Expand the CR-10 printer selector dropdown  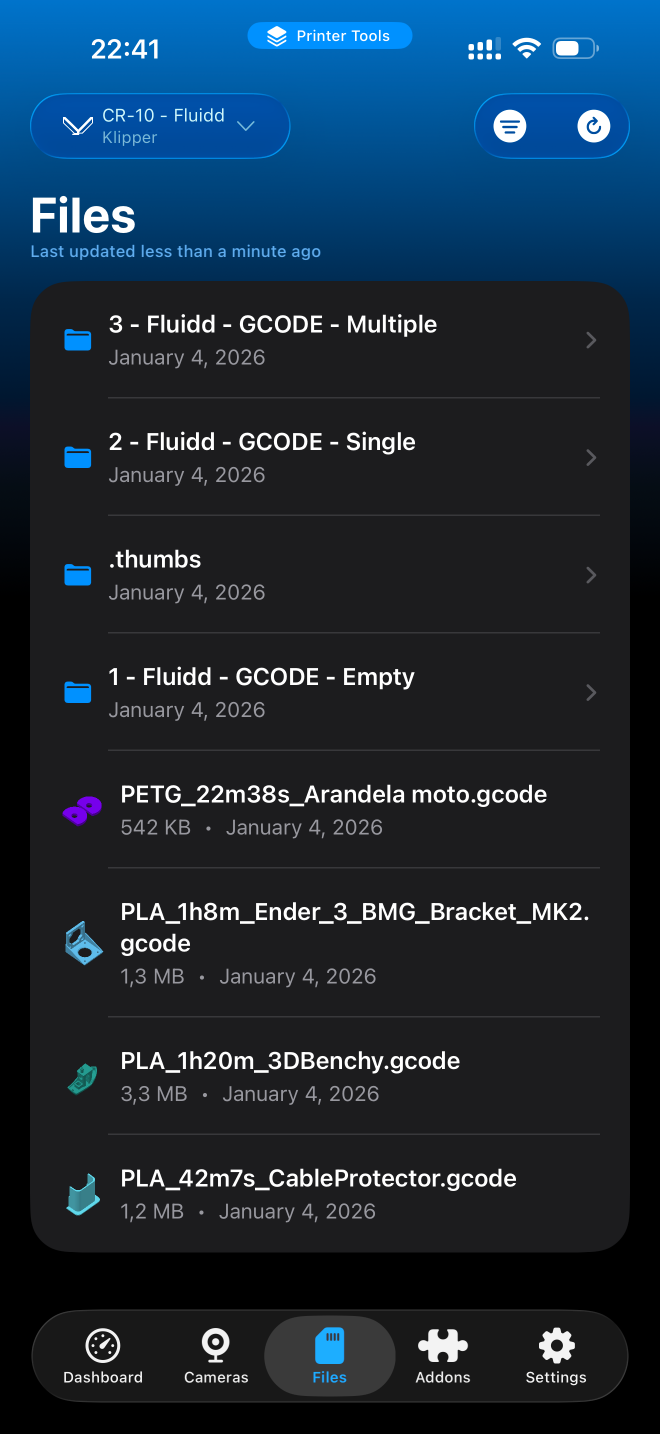pyautogui.click(x=246, y=127)
